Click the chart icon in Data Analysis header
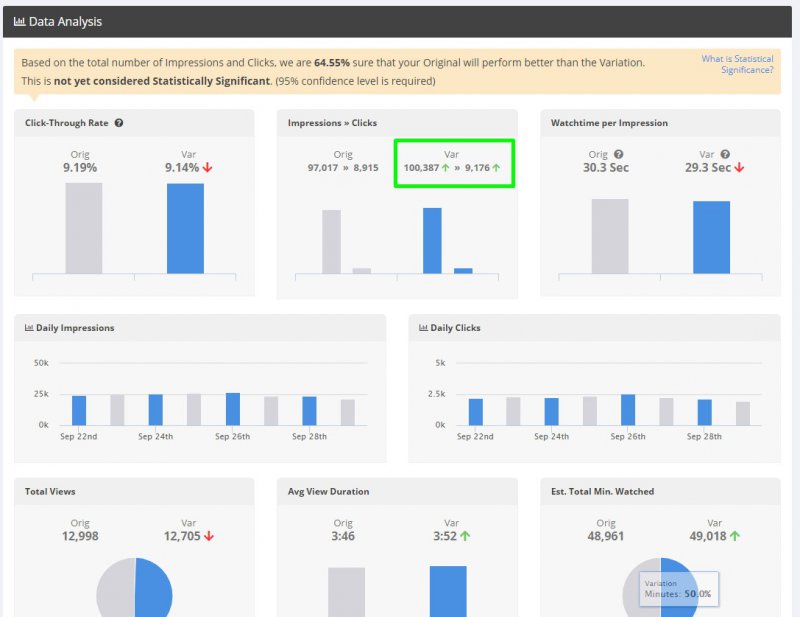Viewport: 800px width, 617px height. [x=19, y=21]
